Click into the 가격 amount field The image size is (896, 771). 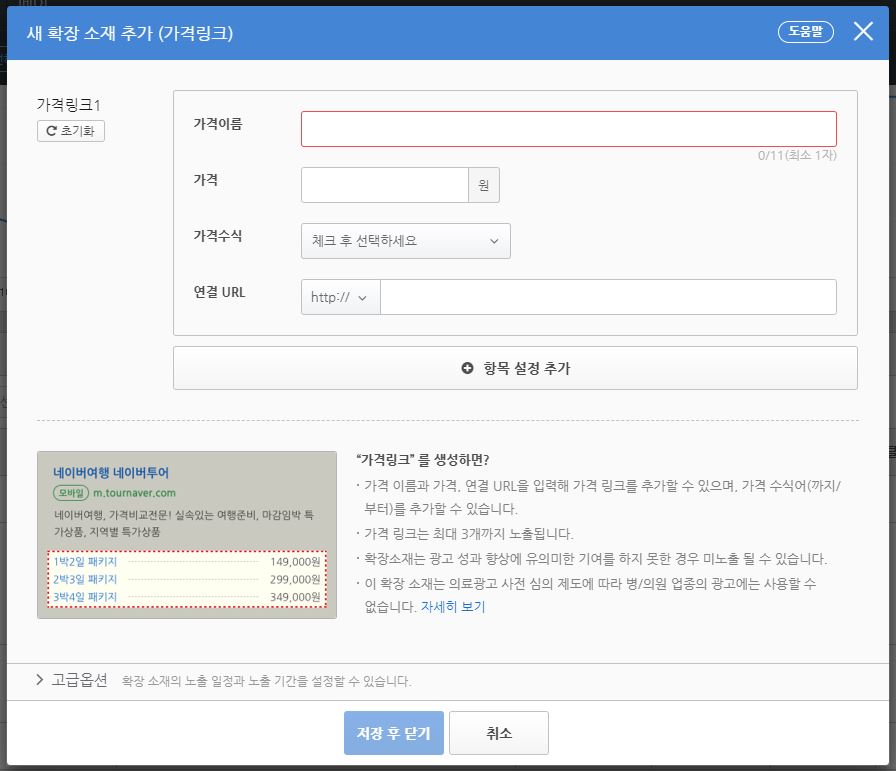384,185
